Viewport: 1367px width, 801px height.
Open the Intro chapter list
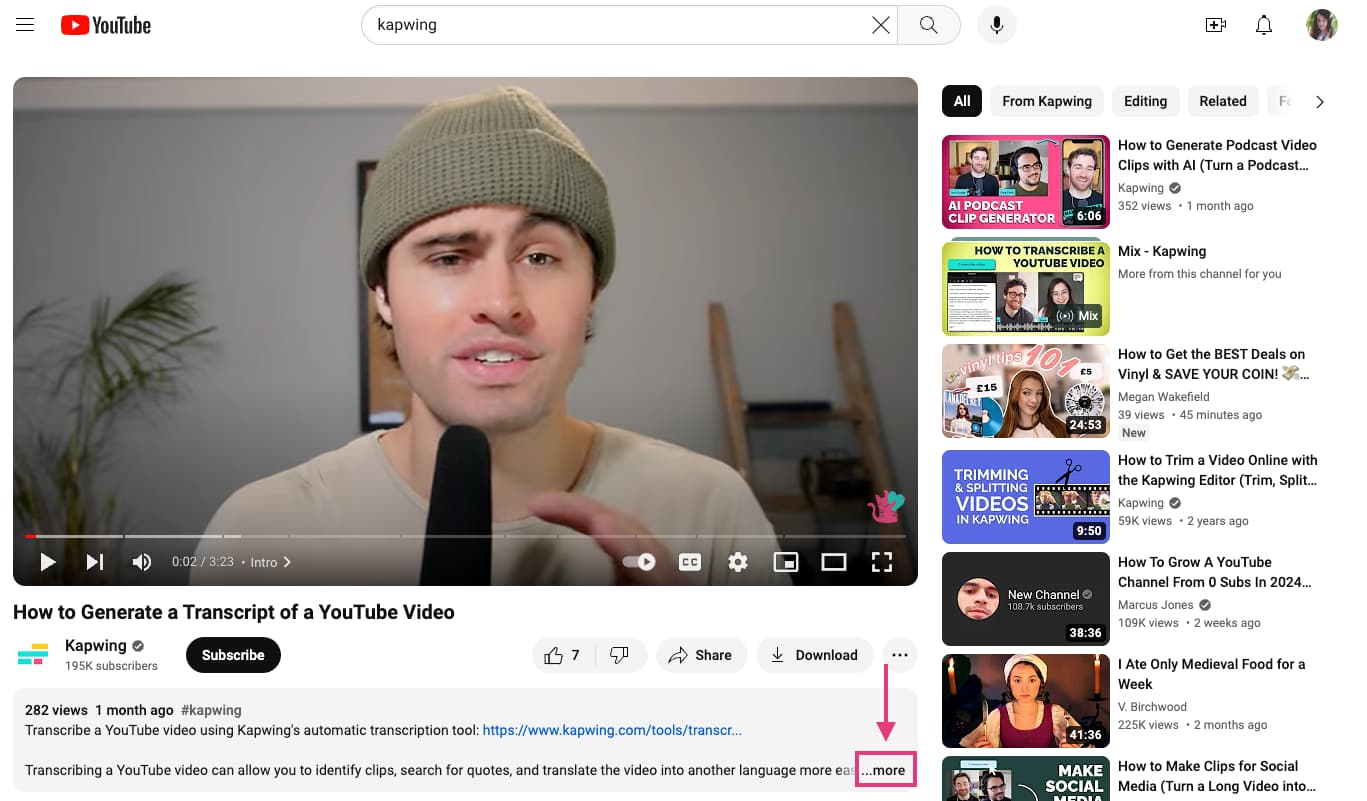pyautogui.click(x=270, y=562)
